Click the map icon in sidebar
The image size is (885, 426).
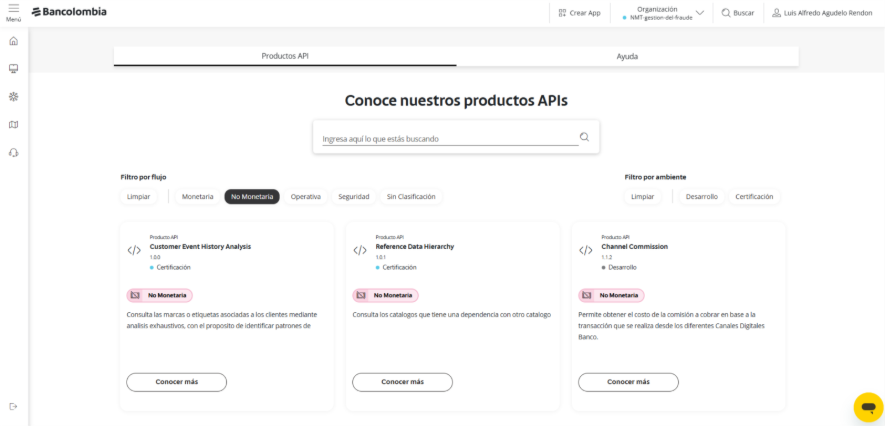(13, 125)
